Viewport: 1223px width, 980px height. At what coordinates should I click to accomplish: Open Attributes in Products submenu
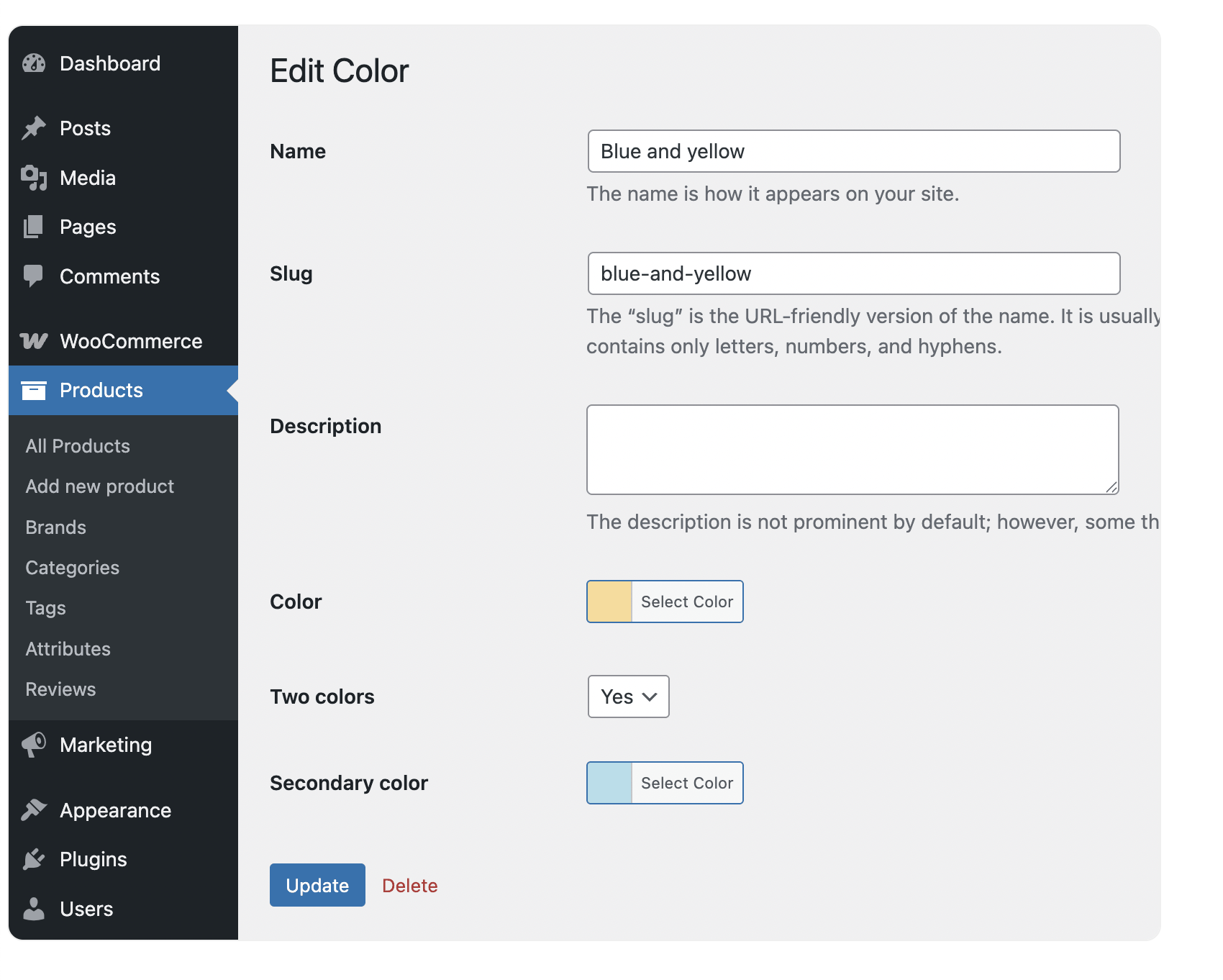point(68,649)
